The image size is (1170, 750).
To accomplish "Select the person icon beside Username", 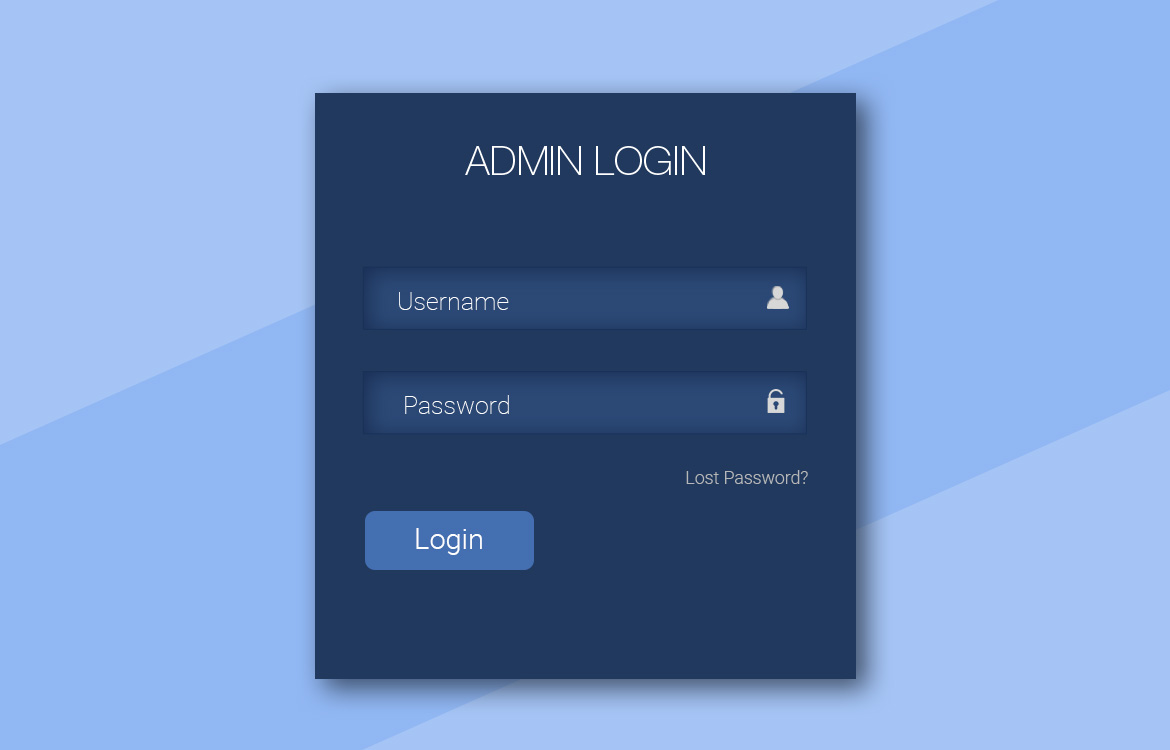I will [x=778, y=298].
